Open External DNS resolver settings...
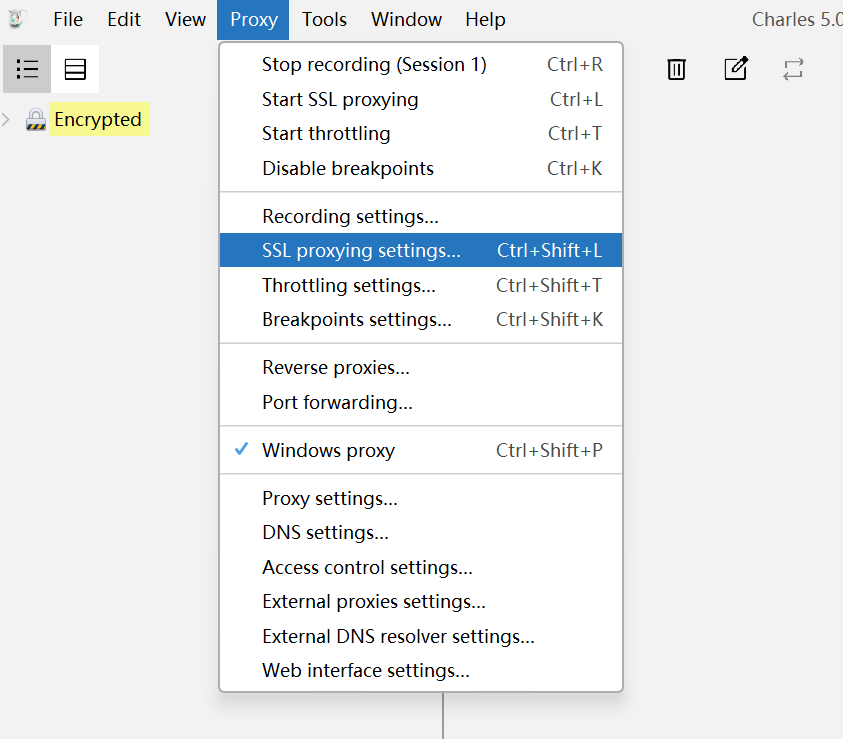Screen dimensions: 843x739 coord(421,636)
